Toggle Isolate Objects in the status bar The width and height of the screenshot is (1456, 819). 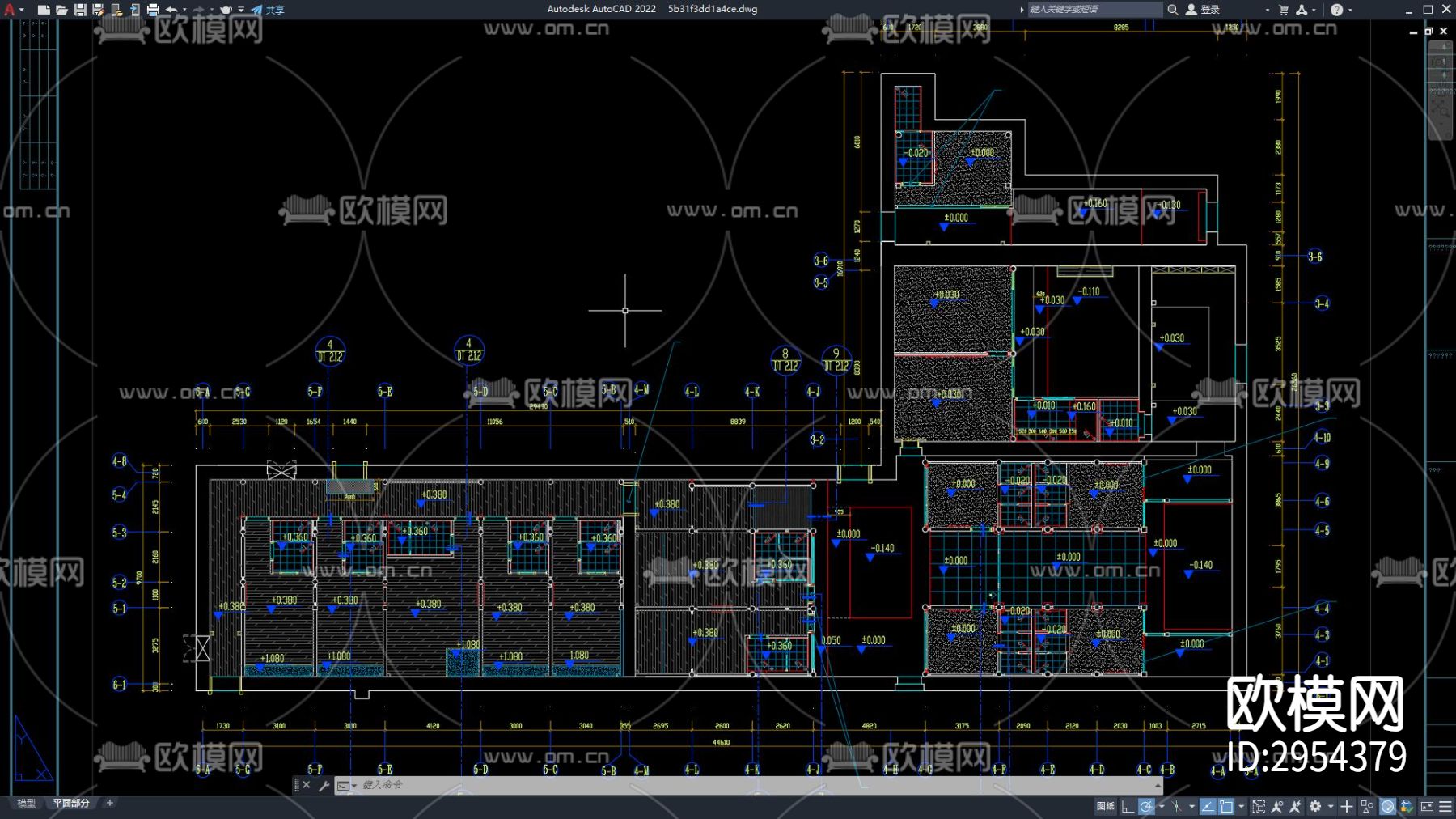click(1367, 806)
